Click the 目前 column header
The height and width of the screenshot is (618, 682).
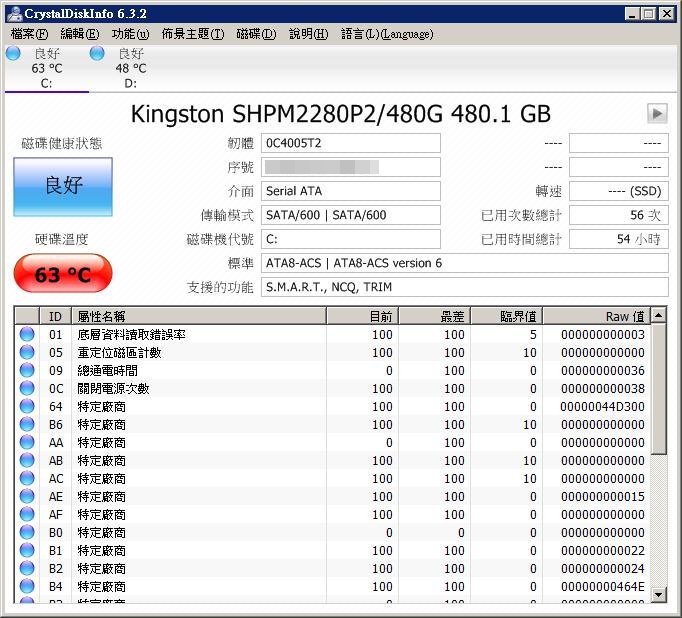362,316
